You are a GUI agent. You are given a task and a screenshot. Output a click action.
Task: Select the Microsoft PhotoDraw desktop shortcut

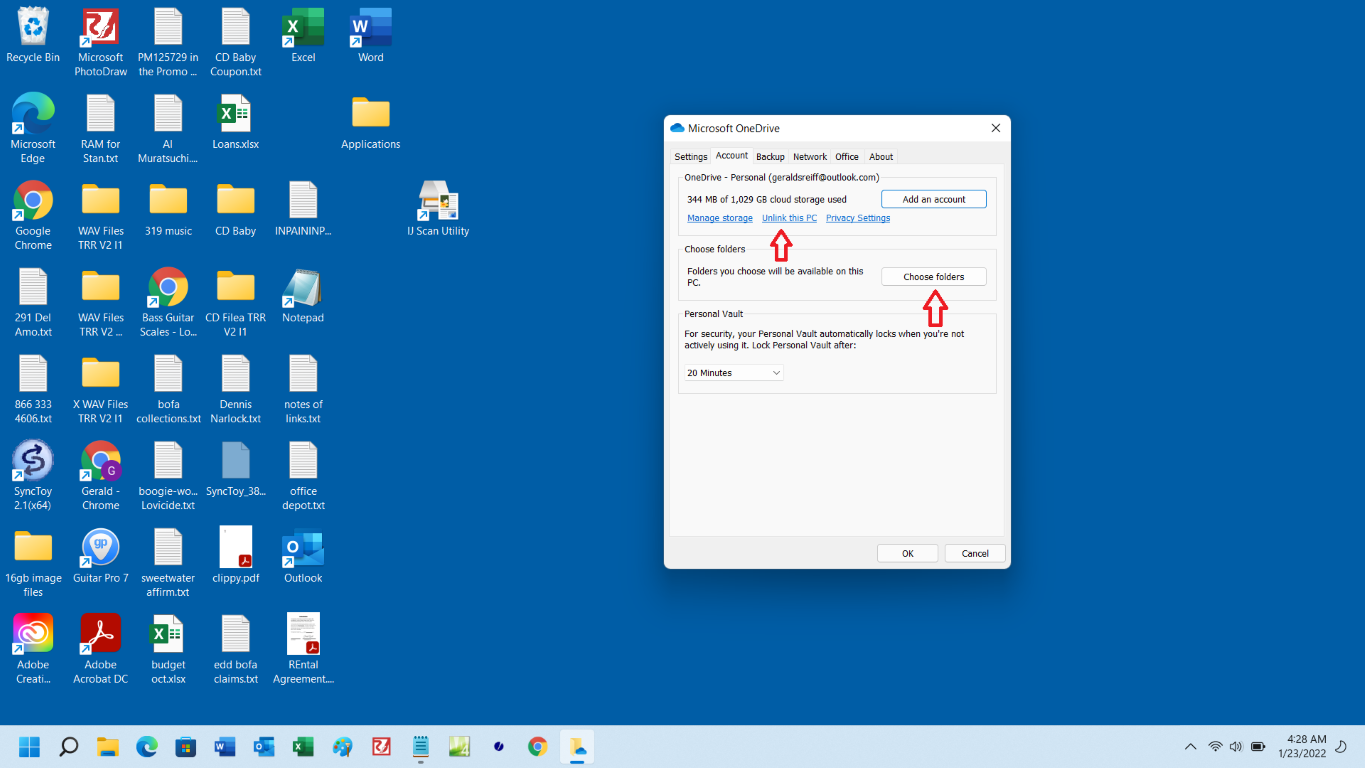point(101,43)
